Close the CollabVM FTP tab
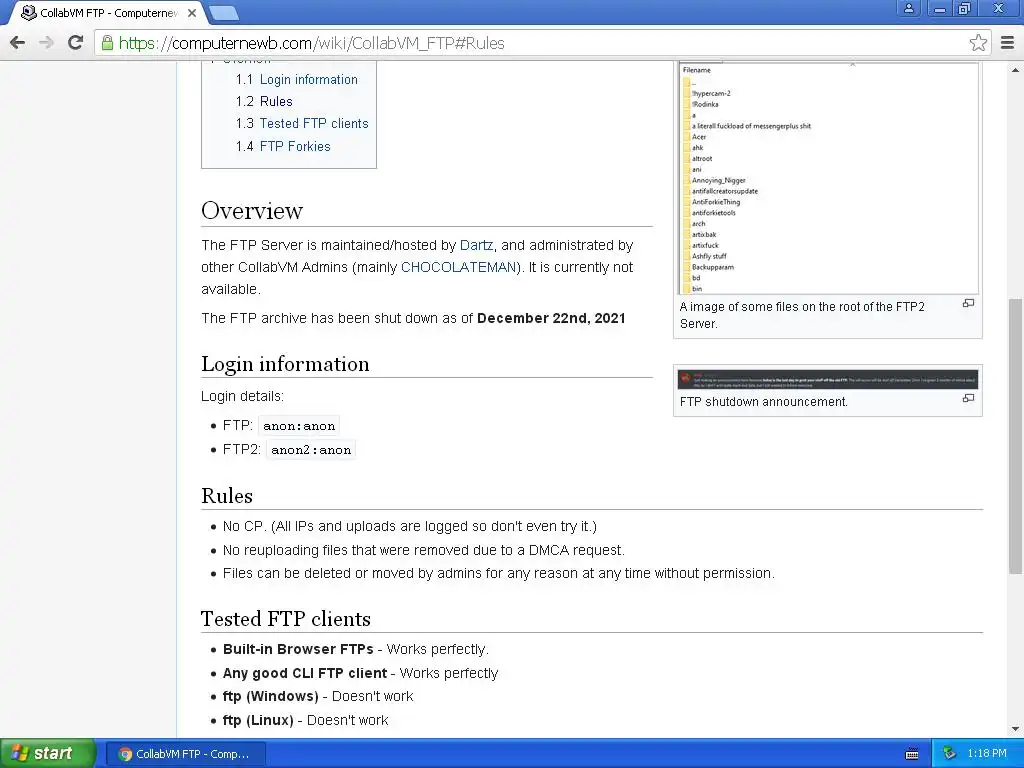 (192, 13)
